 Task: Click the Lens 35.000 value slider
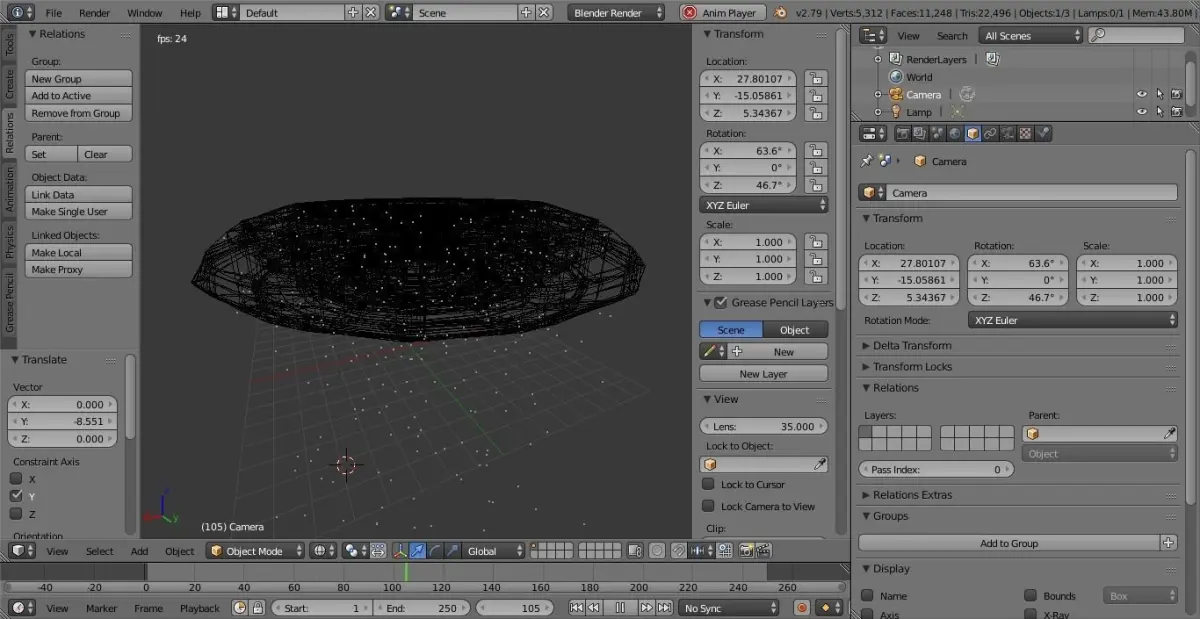[764, 426]
